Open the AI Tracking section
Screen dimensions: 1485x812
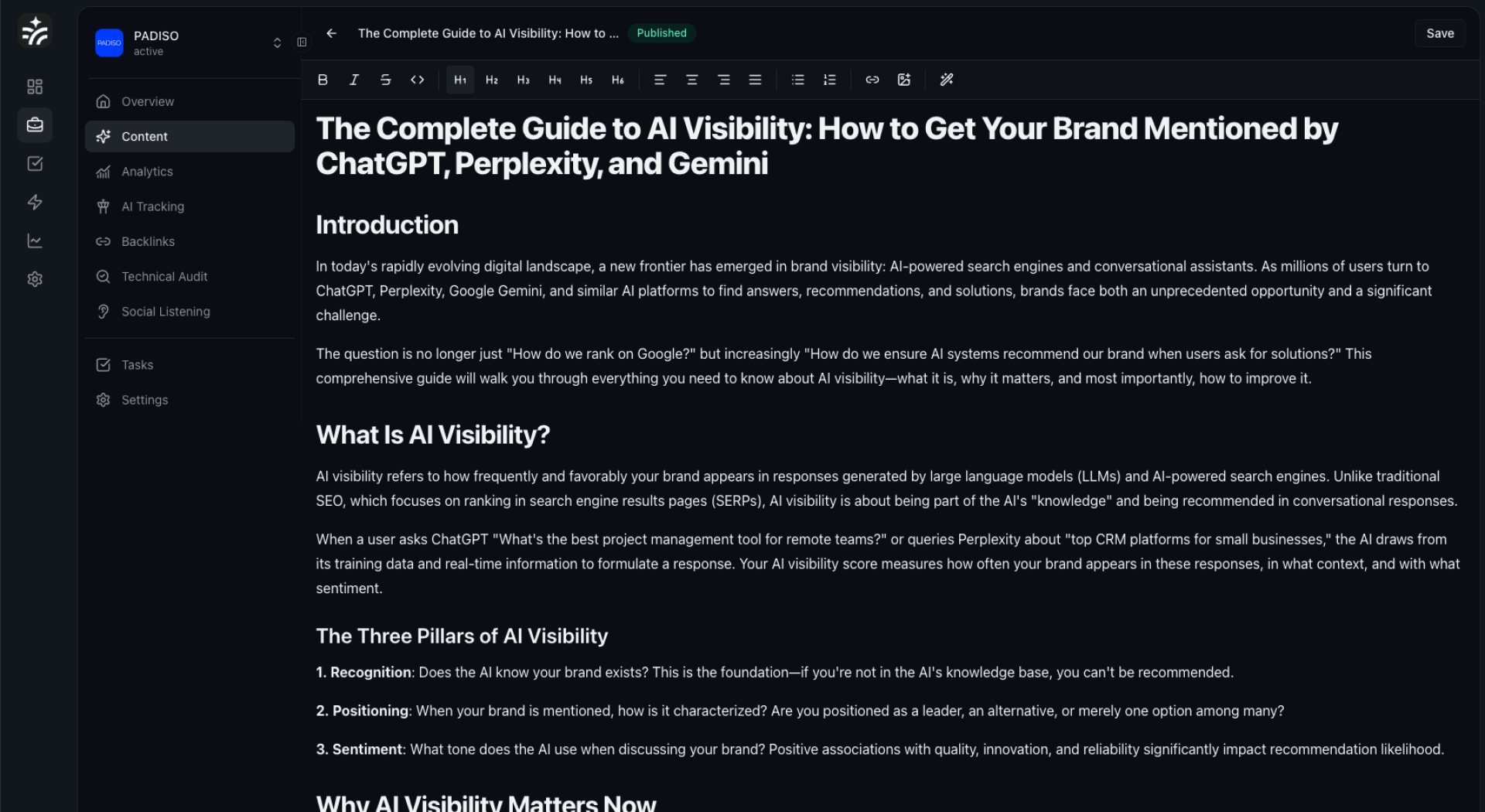click(152, 206)
